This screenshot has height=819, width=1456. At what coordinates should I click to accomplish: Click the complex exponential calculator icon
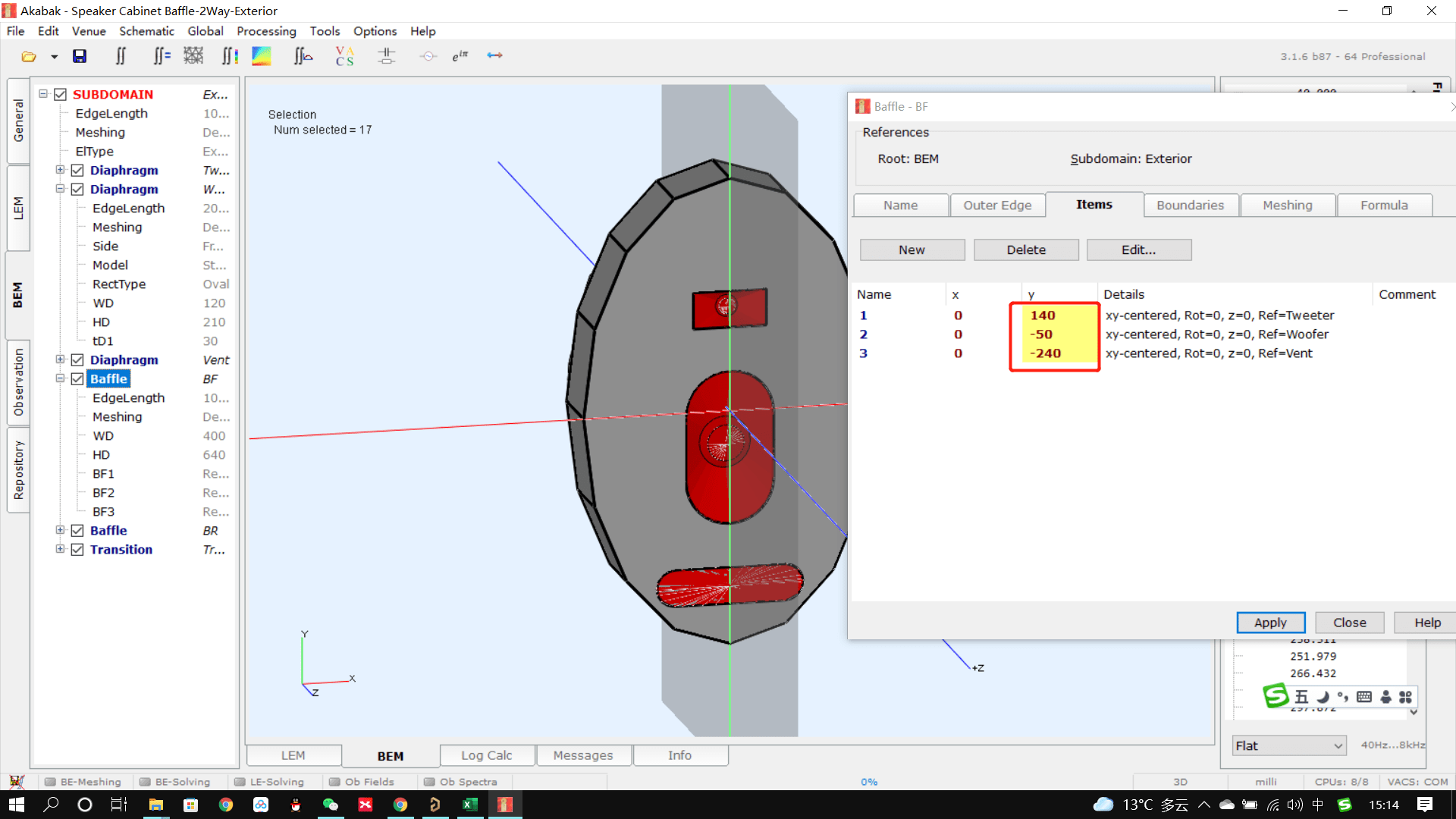(x=460, y=56)
